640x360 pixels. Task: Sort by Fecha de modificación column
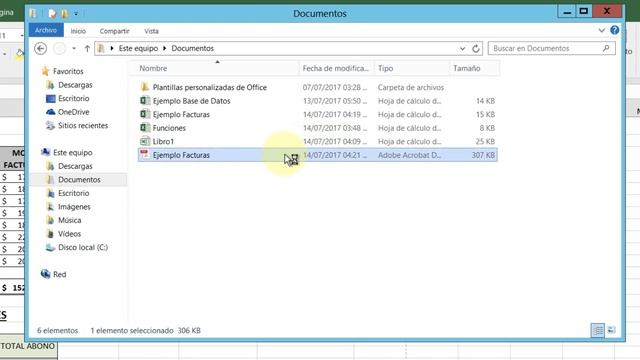click(336, 68)
